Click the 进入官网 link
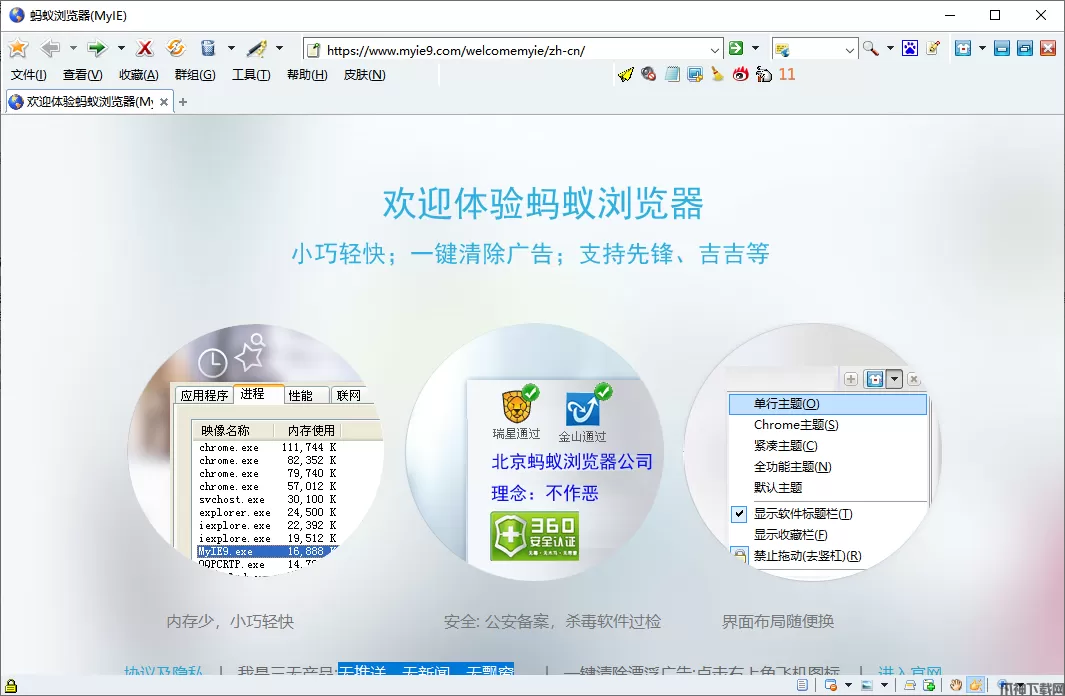The width and height of the screenshot is (1065, 696). (910, 671)
